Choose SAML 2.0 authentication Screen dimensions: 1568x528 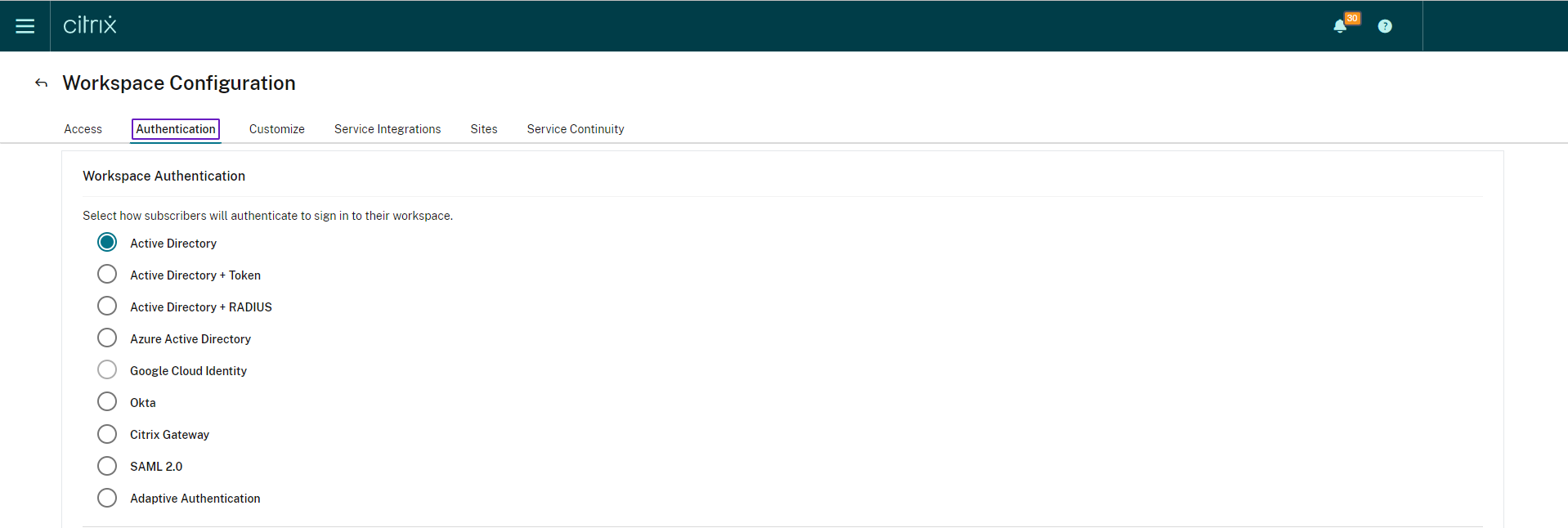click(107, 466)
